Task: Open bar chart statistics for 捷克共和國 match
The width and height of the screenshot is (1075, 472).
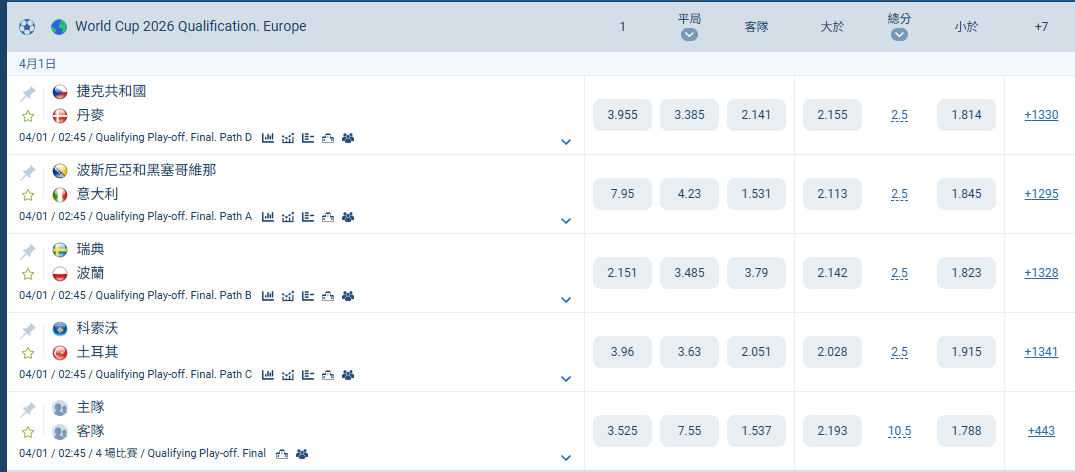Action: point(268,138)
